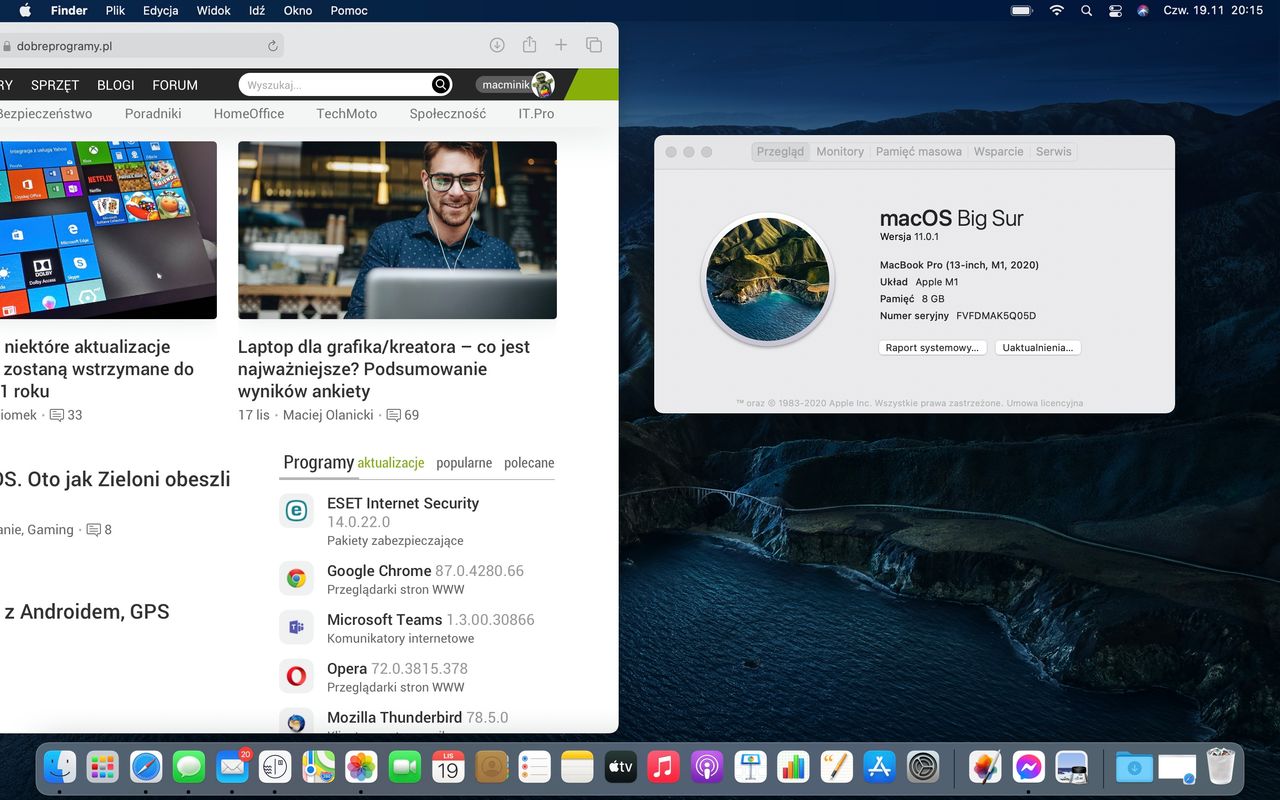Image resolution: width=1280 pixels, height=800 pixels.
Task: Click Safari's Share toolbar button
Action: (x=529, y=45)
